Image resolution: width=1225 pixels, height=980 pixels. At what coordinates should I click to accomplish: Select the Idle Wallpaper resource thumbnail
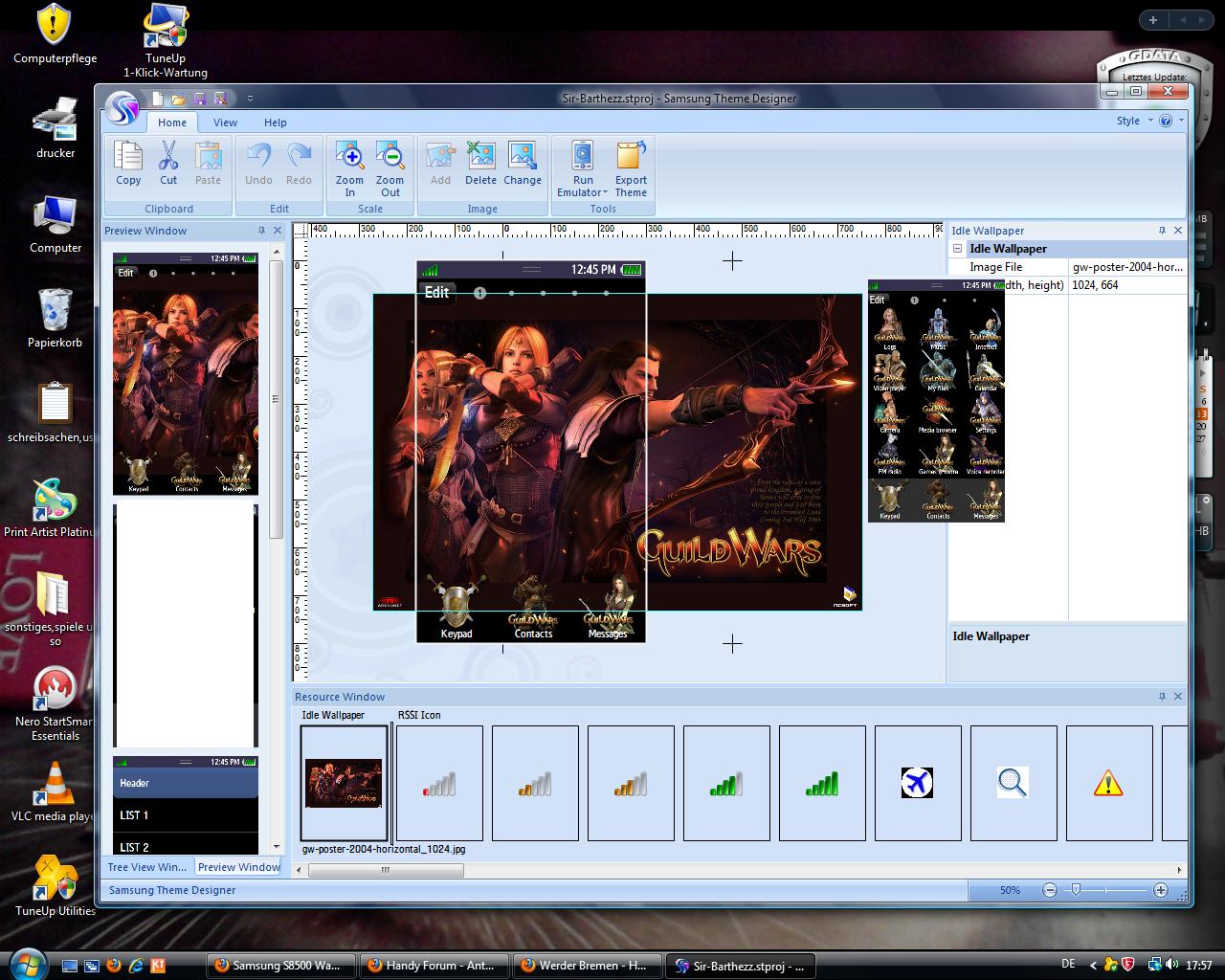click(x=344, y=783)
